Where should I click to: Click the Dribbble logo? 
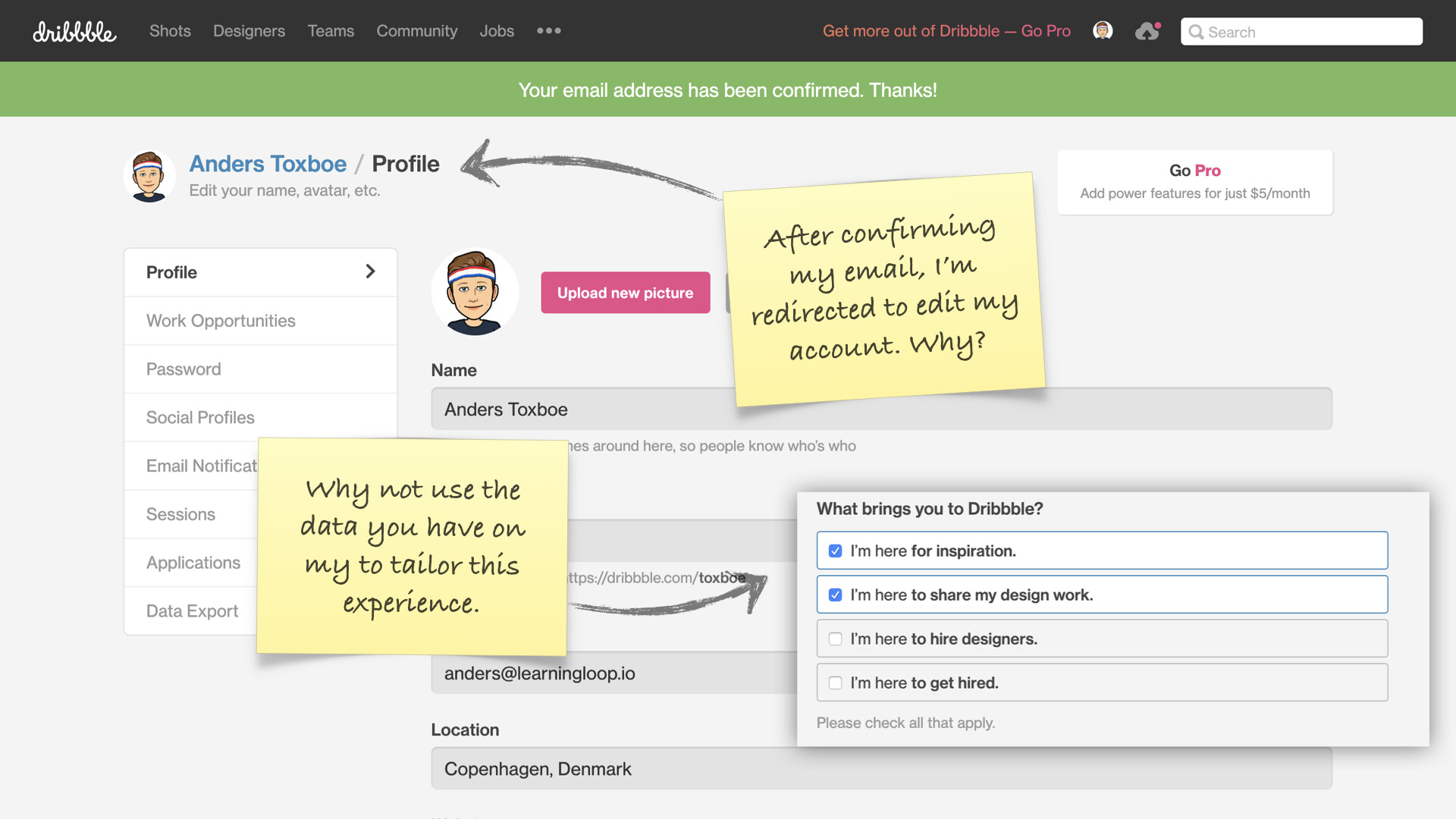[74, 32]
